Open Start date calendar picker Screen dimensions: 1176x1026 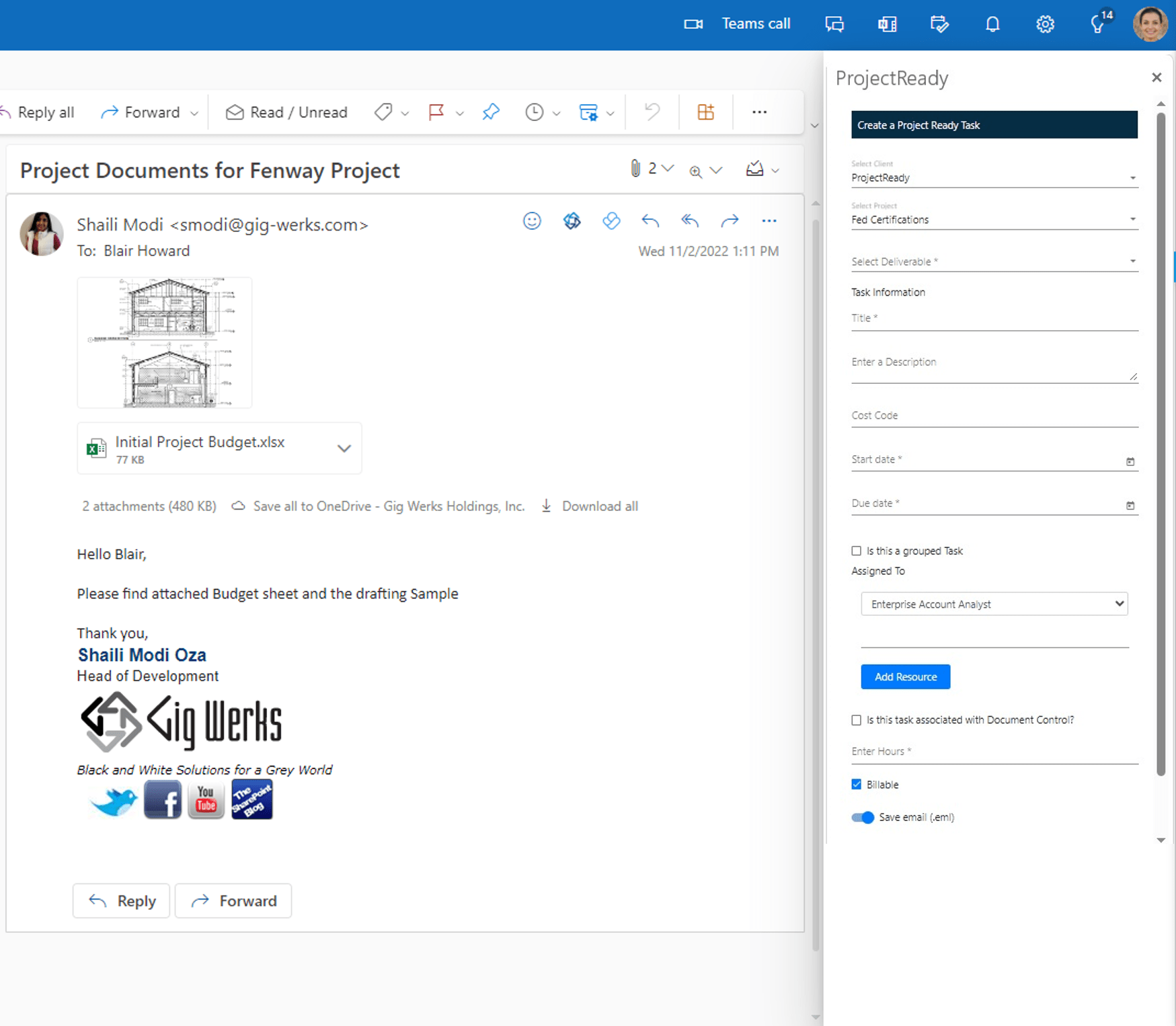(1130, 461)
